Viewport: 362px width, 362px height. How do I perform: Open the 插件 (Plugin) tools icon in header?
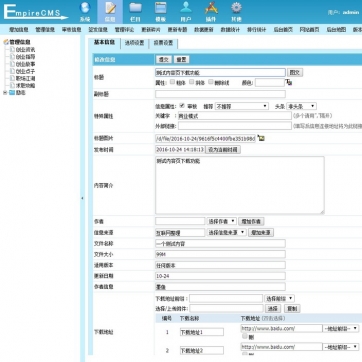click(211, 8)
